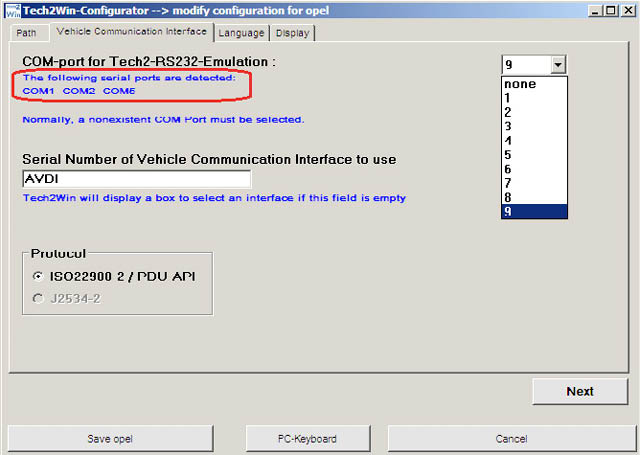Click the serial number AVDI input field
The height and width of the screenshot is (455, 640).
(136, 179)
